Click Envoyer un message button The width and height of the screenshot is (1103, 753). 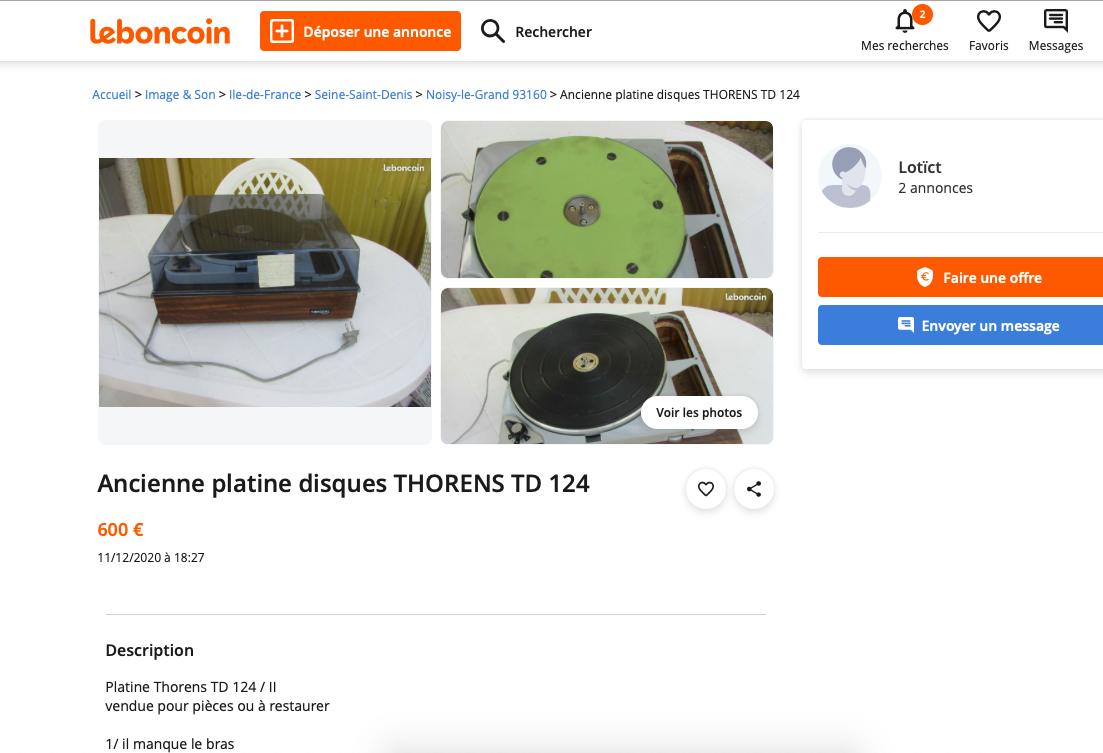pos(960,325)
